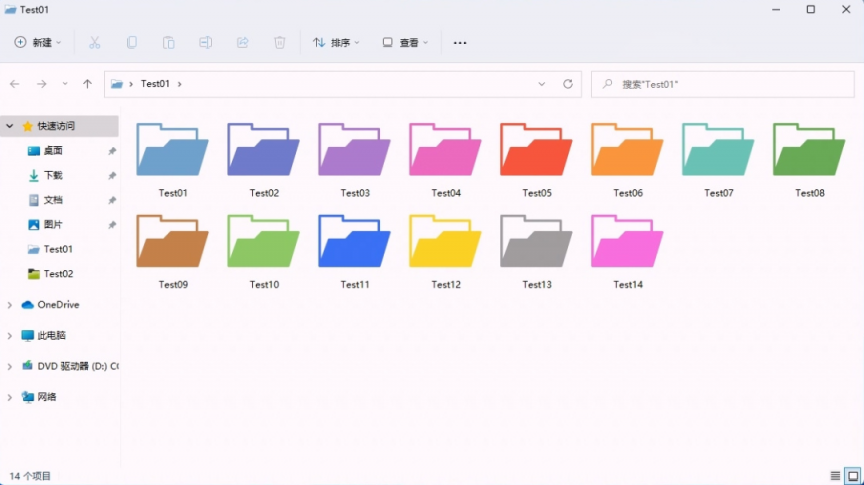Open address bar history dropdown chevron

[x=542, y=84]
